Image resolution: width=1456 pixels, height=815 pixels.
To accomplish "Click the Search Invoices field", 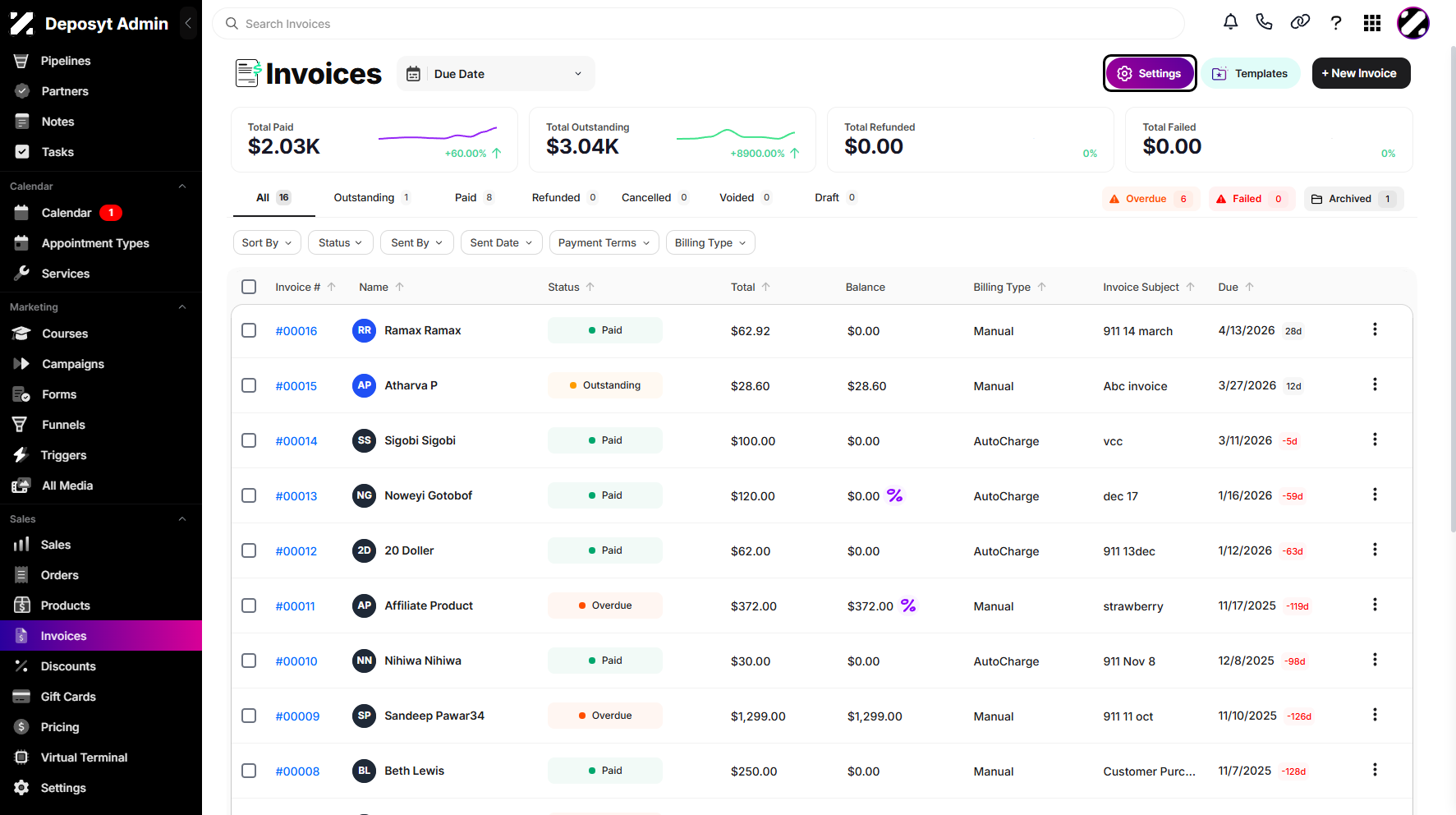I will 698,24.
